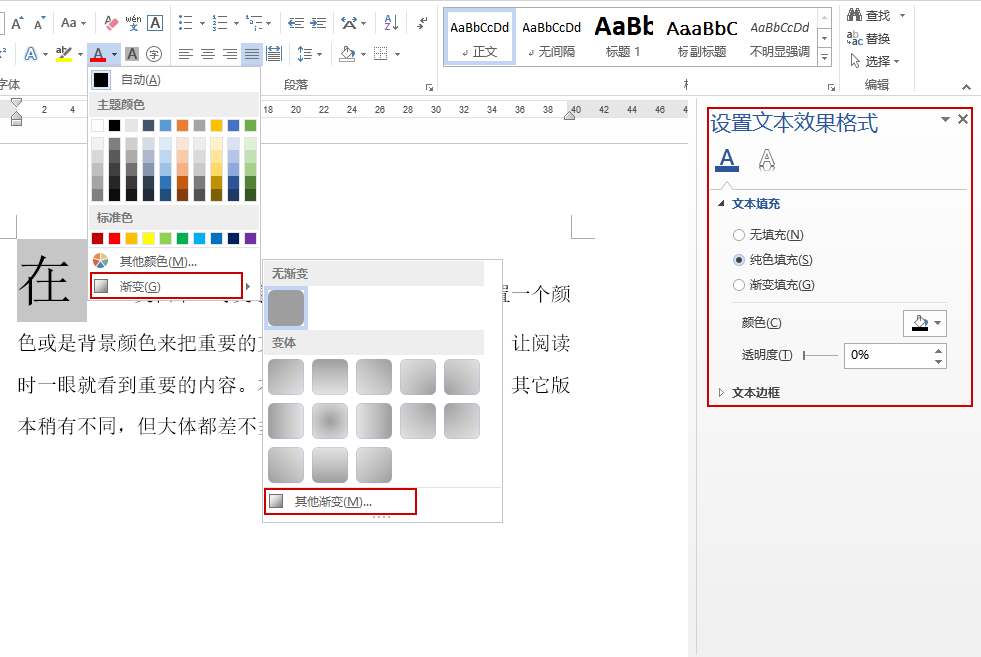Switch to text fill and outline tab
Image resolution: width=981 pixels, height=657 pixels.
pyautogui.click(x=727, y=160)
